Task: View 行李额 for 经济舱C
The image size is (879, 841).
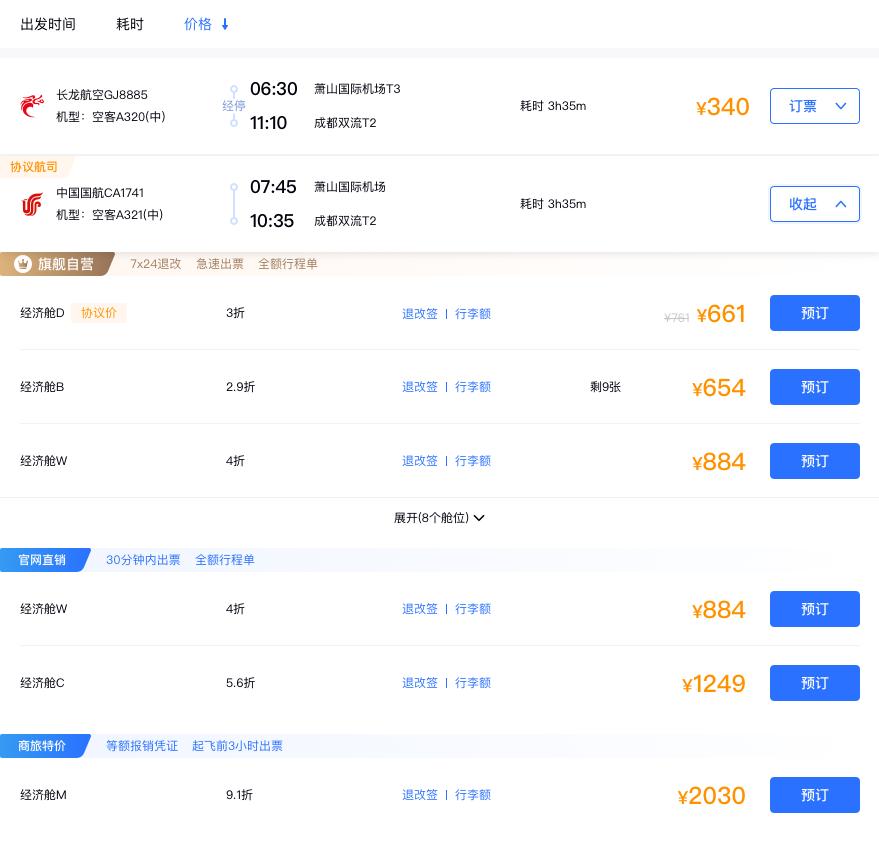Action: (473, 683)
